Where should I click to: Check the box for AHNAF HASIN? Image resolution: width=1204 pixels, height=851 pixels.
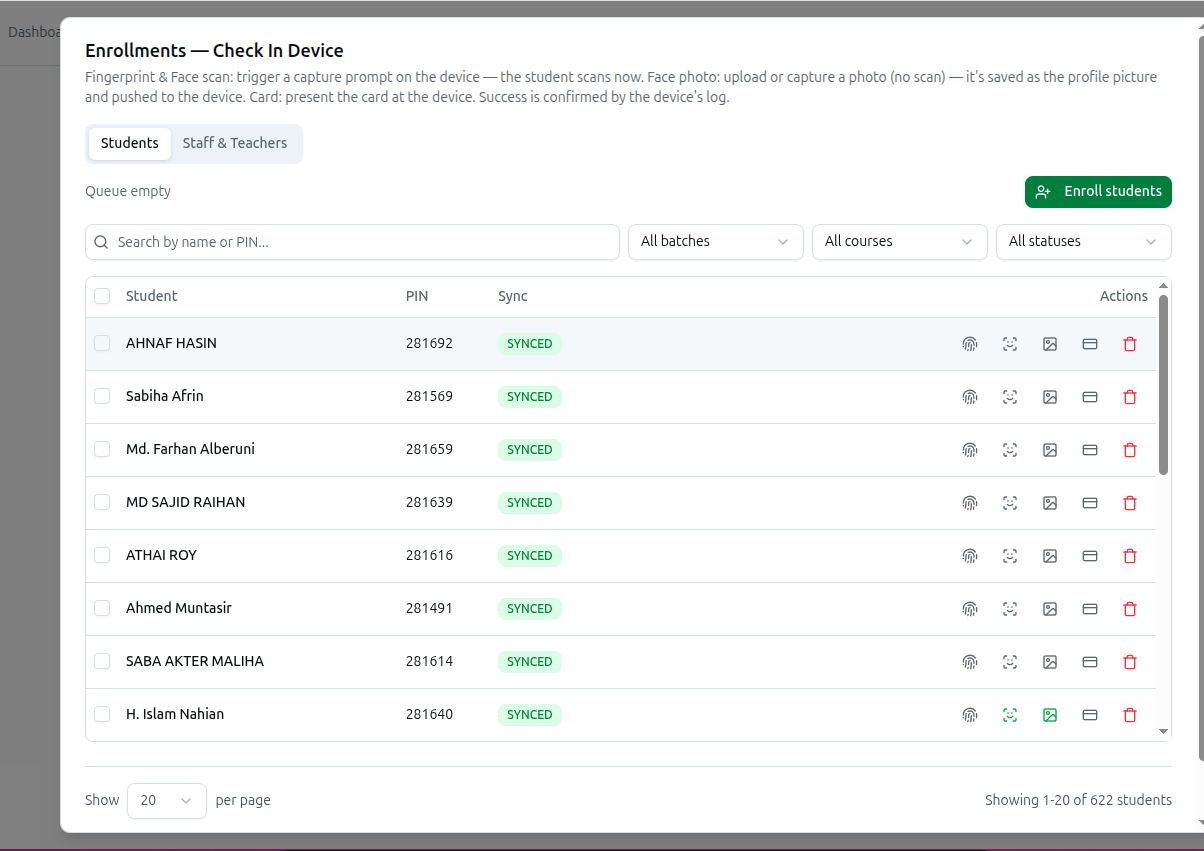point(102,343)
